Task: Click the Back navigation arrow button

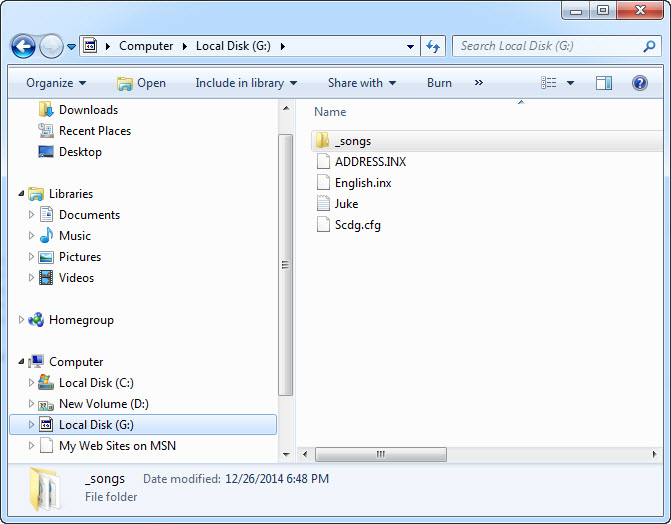Action: (23, 46)
